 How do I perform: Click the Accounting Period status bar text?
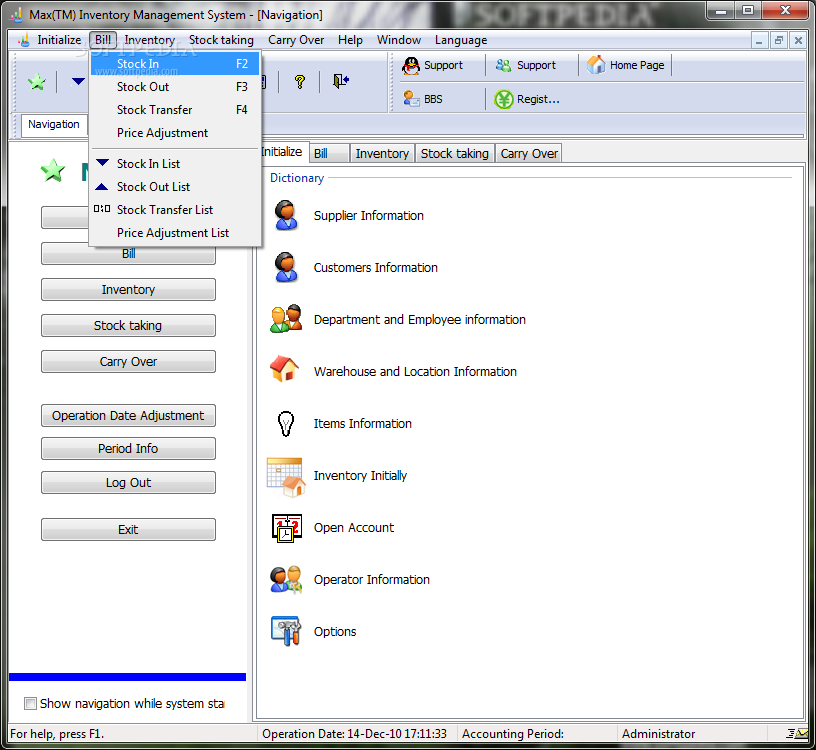point(513,734)
